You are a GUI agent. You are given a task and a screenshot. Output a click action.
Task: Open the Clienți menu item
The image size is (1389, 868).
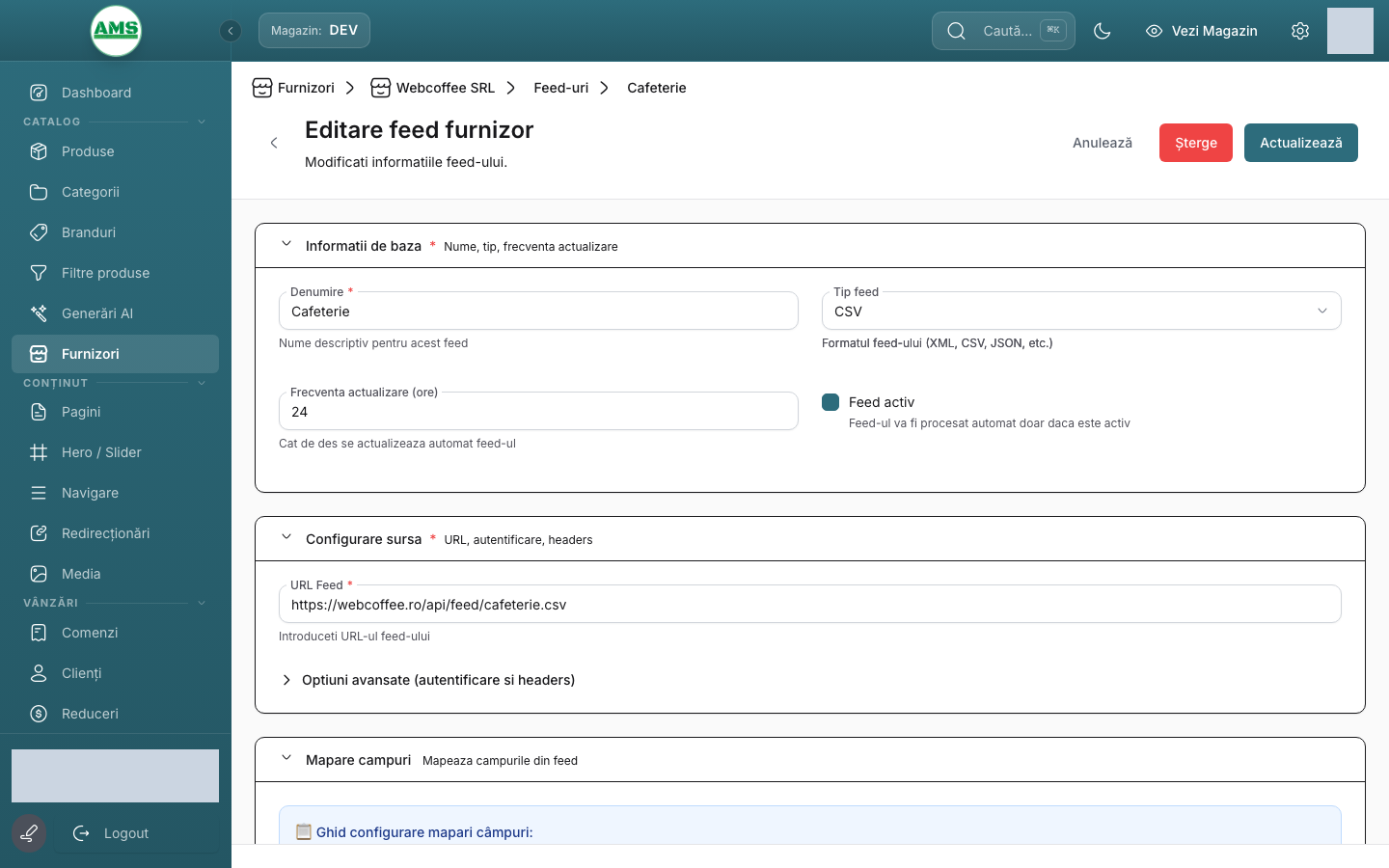pos(115,673)
